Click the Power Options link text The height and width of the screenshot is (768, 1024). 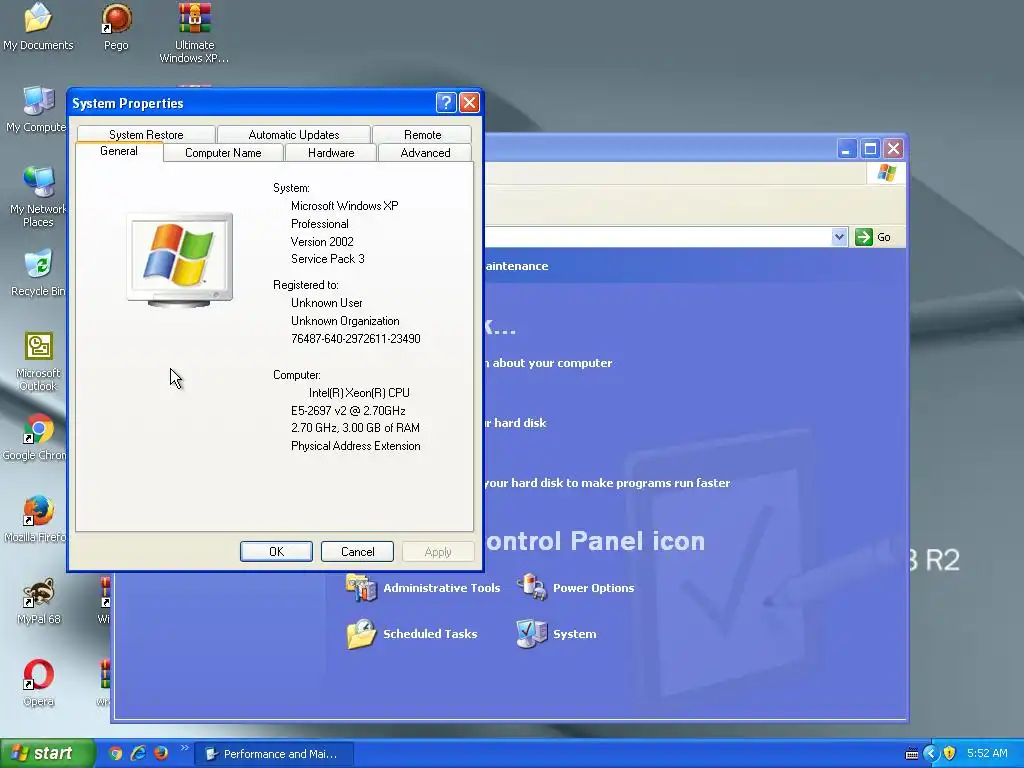[594, 588]
